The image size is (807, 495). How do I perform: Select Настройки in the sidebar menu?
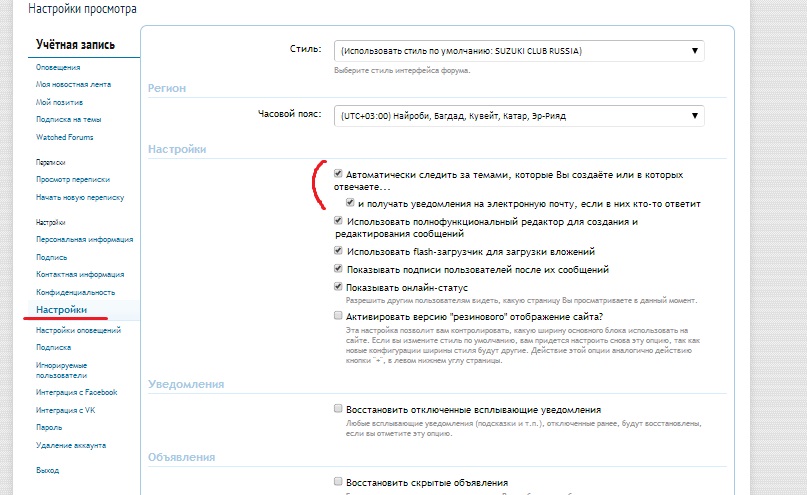tap(61, 311)
